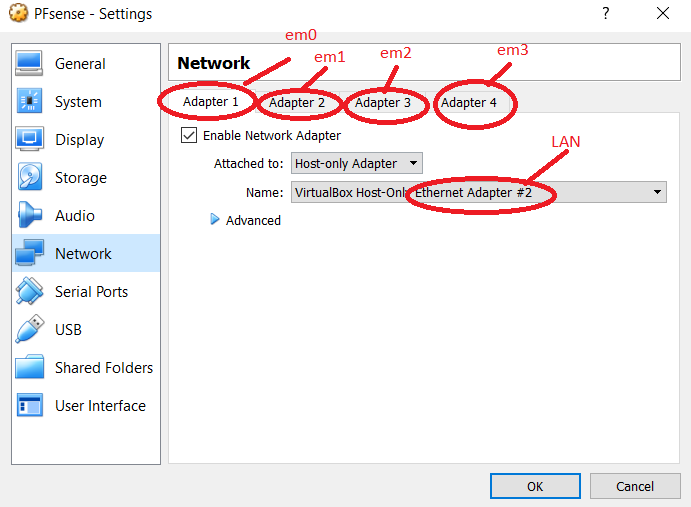This screenshot has width=691, height=507.
Task: Switch to the Adapter 1 tab
Action: [x=211, y=101]
